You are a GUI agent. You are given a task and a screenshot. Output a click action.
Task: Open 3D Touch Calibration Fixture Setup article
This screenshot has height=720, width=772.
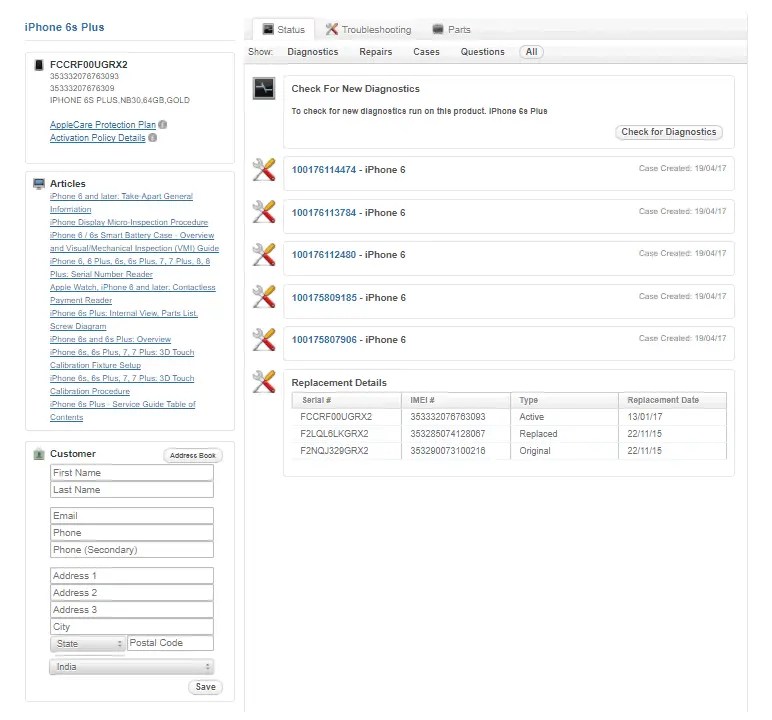[122, 359]
